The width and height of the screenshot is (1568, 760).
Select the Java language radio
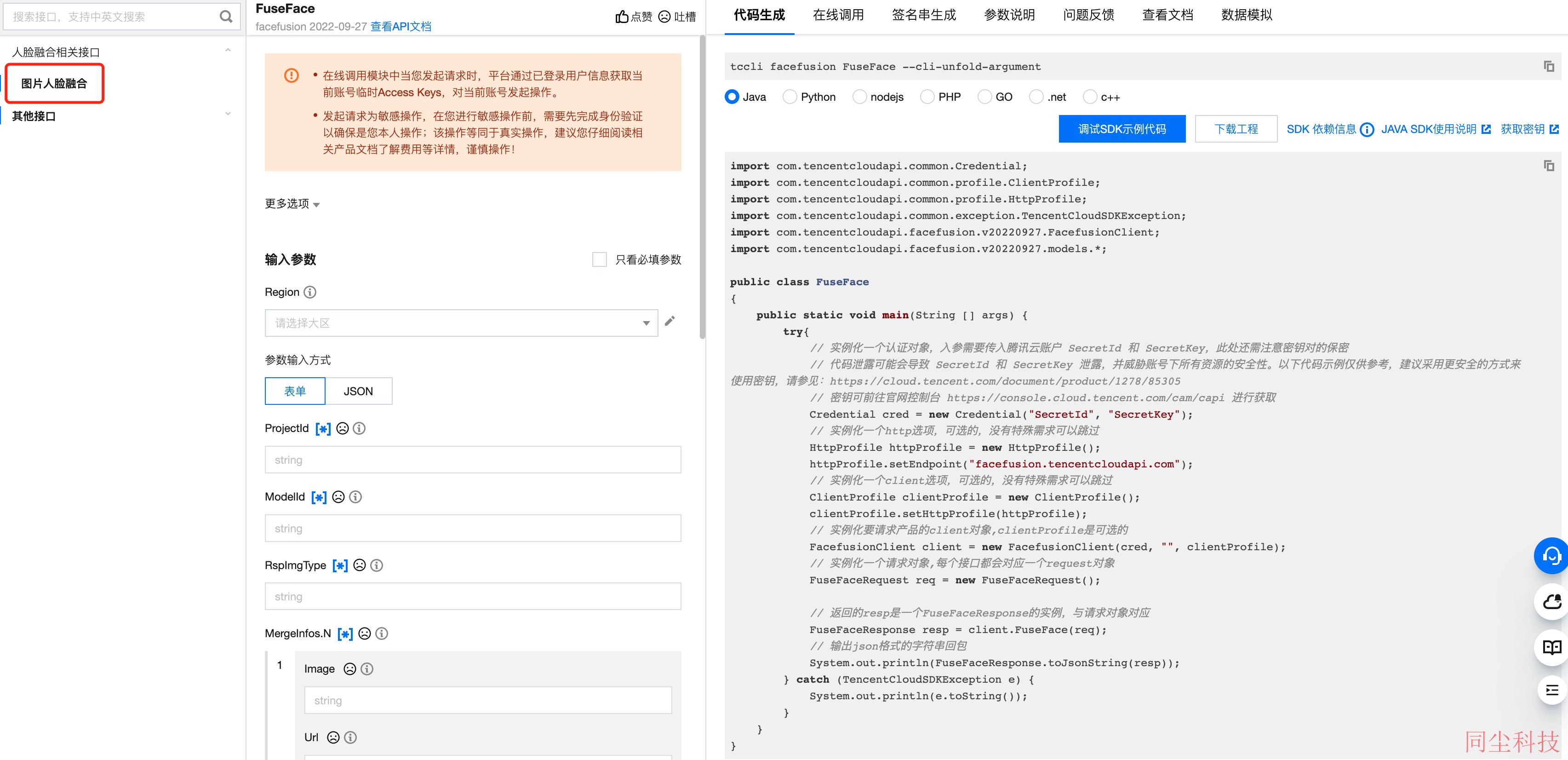click(x=732, y=97)
